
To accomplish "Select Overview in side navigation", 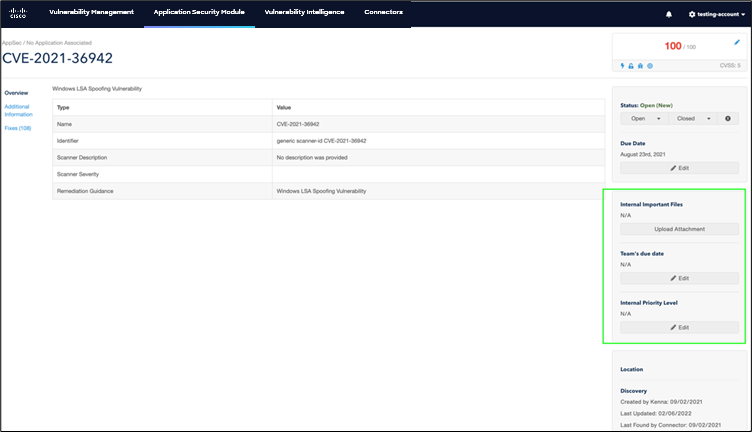I will pos(16,93).
